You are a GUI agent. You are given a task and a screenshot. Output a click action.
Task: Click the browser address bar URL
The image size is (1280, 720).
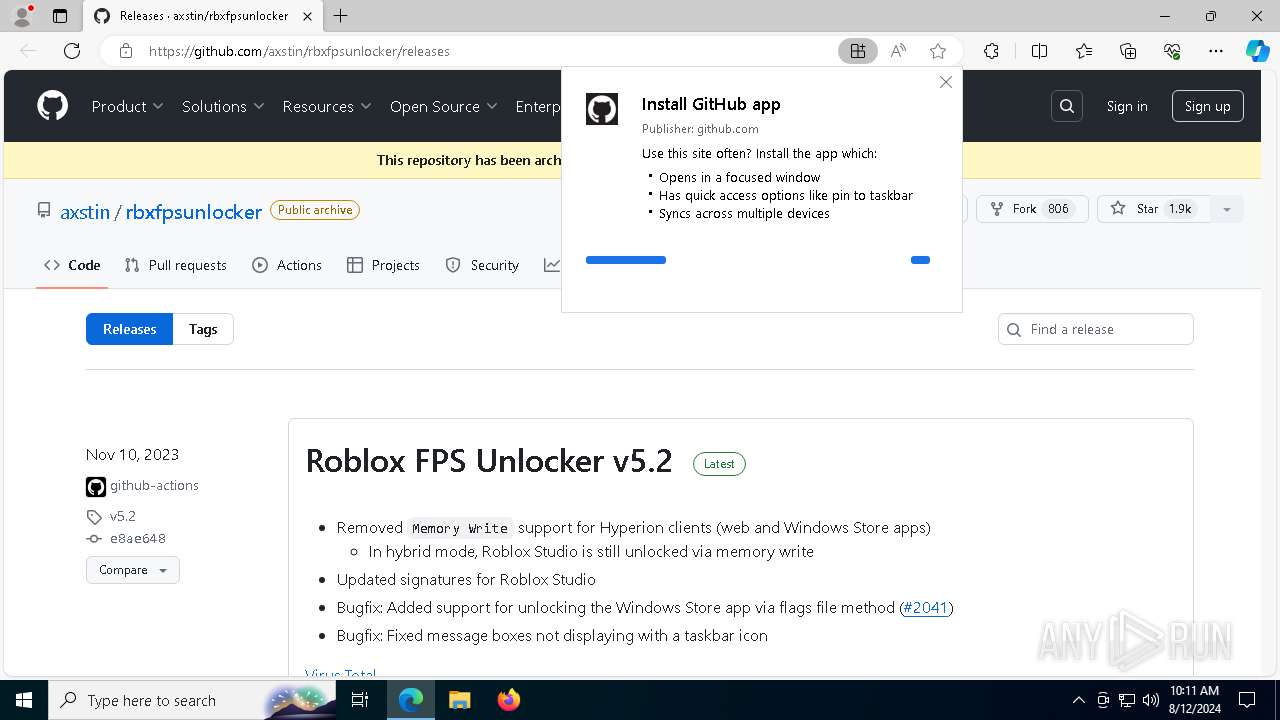[299, 51]
